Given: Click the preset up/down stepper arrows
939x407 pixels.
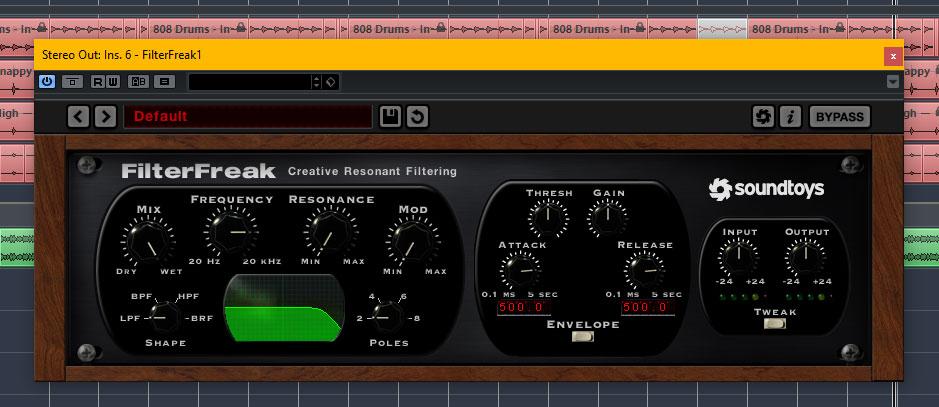Looking at the screenshot, I should (317, 82).
